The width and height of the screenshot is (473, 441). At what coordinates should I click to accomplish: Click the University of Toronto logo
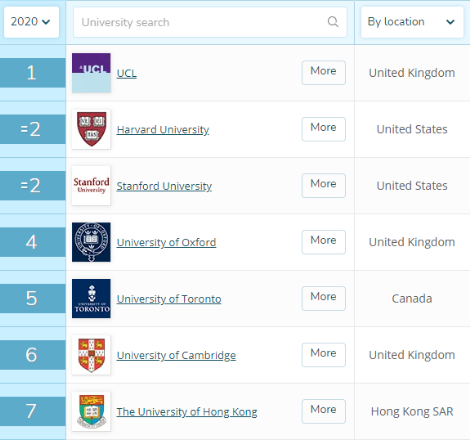coord(91,298)
